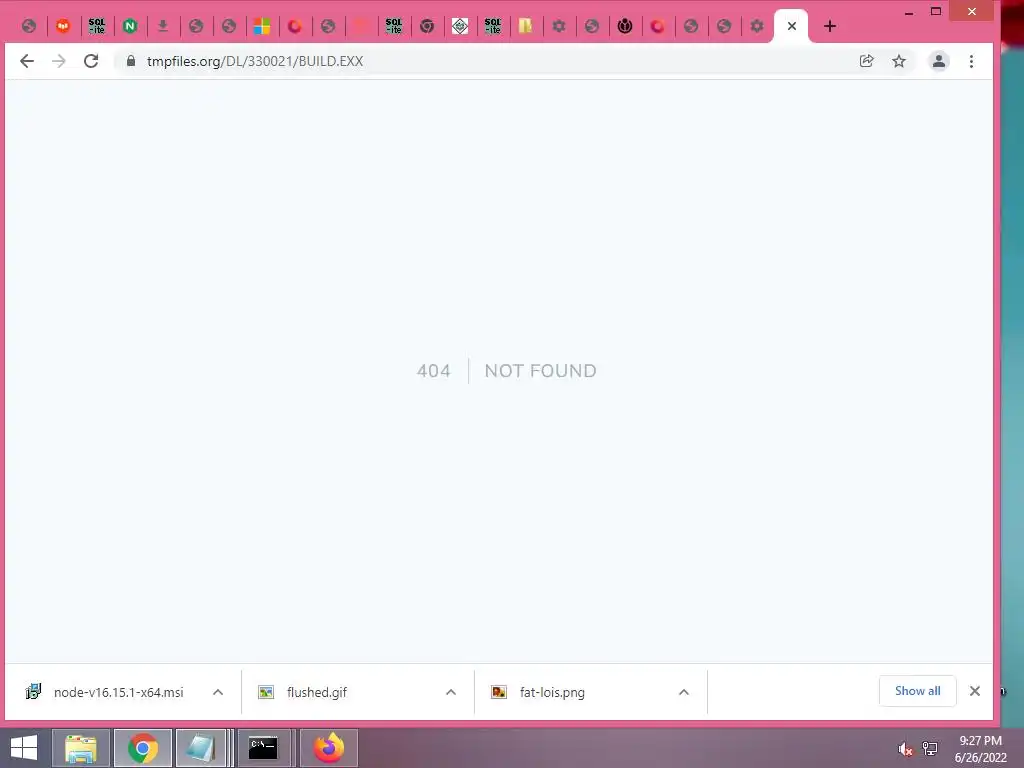Share this page using the share icon

tap(866, 61)
